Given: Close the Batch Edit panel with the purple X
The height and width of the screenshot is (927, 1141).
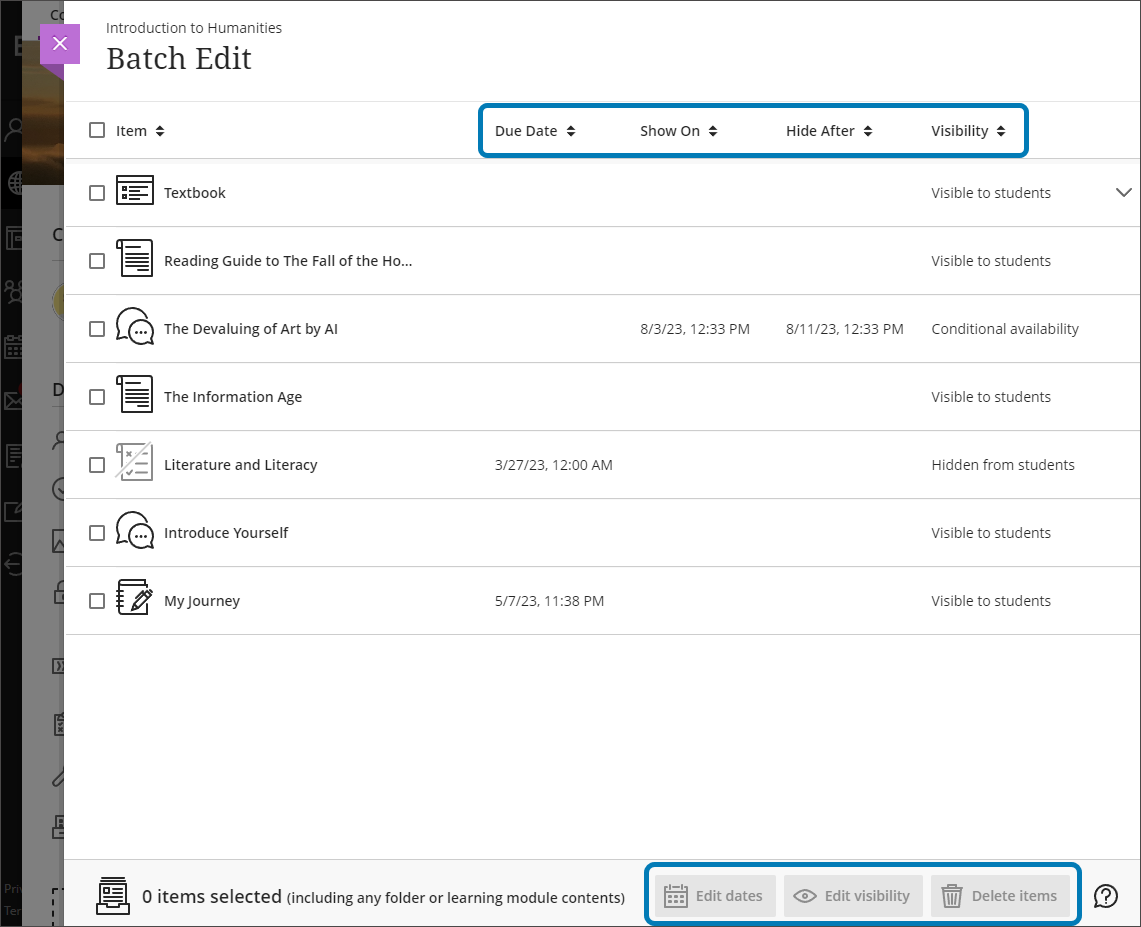Looking at the screenshot, I should click(x=60, y=43).
